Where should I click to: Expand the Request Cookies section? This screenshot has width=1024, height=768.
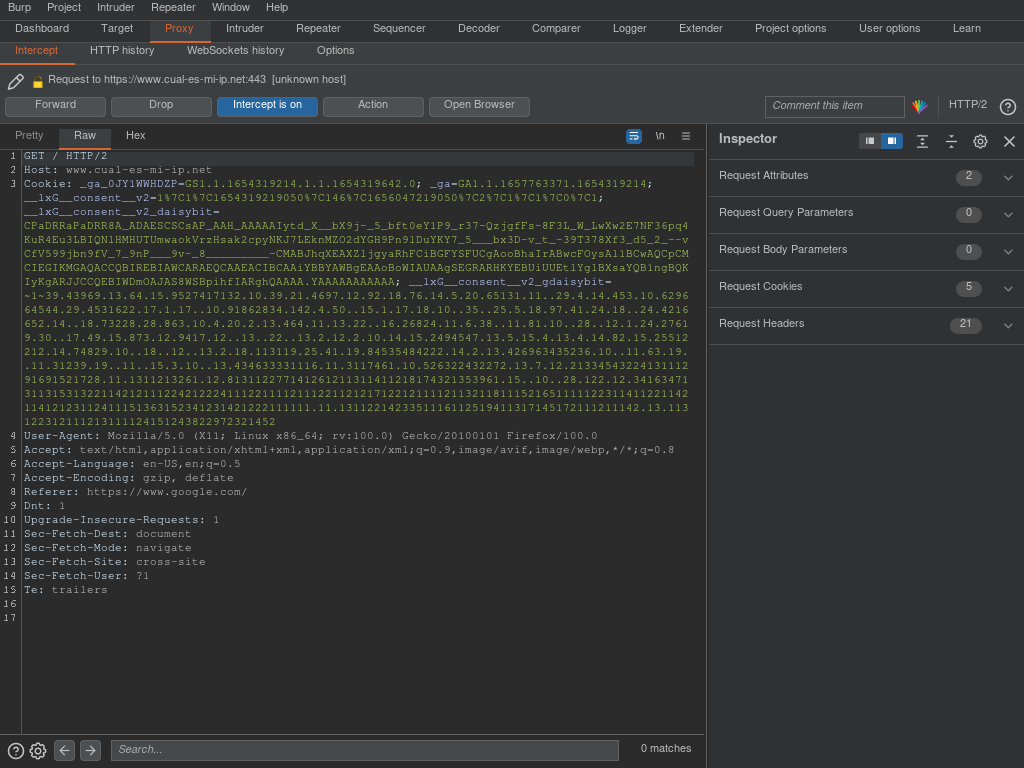1008,289
